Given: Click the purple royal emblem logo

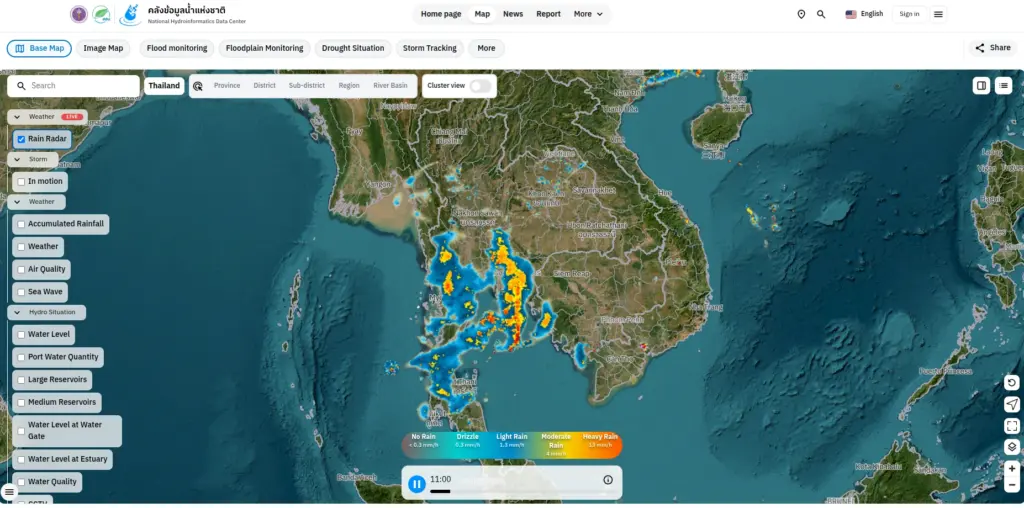Looking at the screenshot, I should [79, 14].
